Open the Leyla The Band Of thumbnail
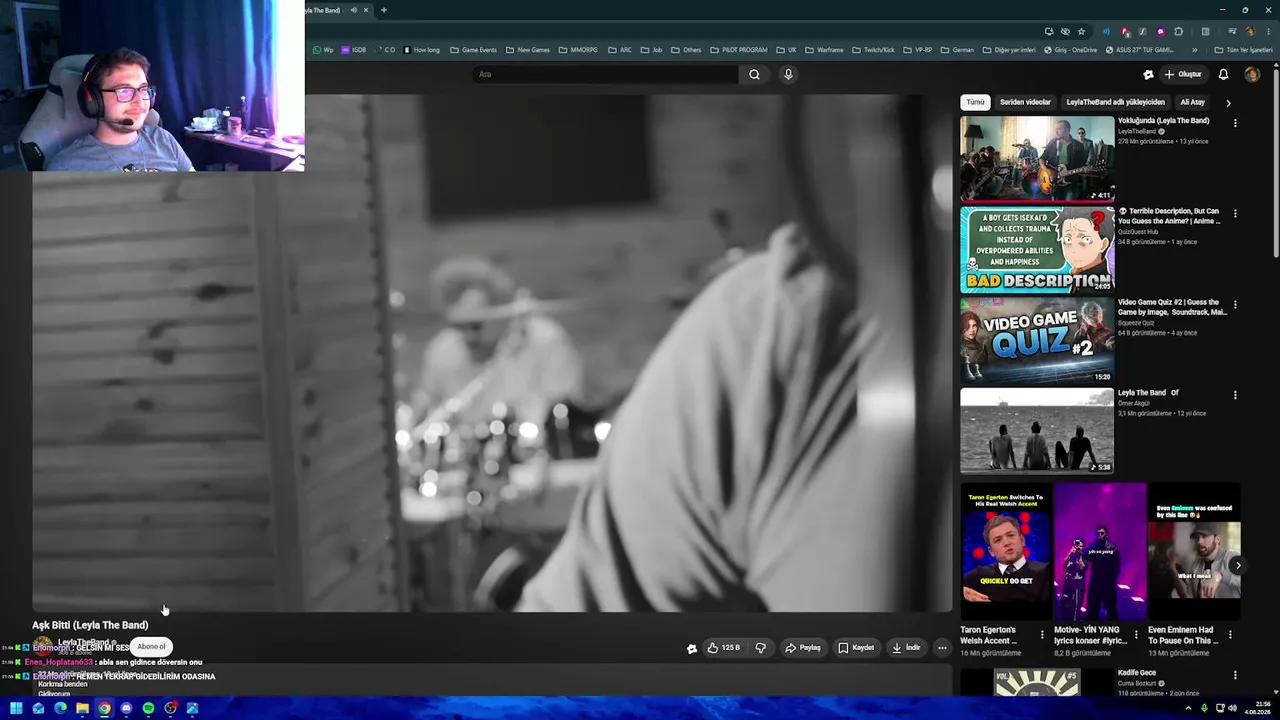The width and height of the screenshot is (1280, 720). [1037, 431]
